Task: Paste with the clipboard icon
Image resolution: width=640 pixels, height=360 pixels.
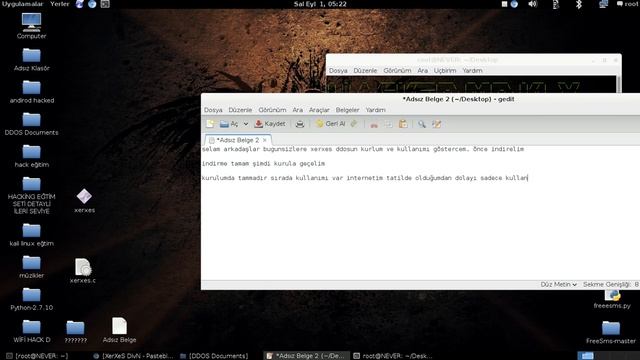Action: click(403, 124)
